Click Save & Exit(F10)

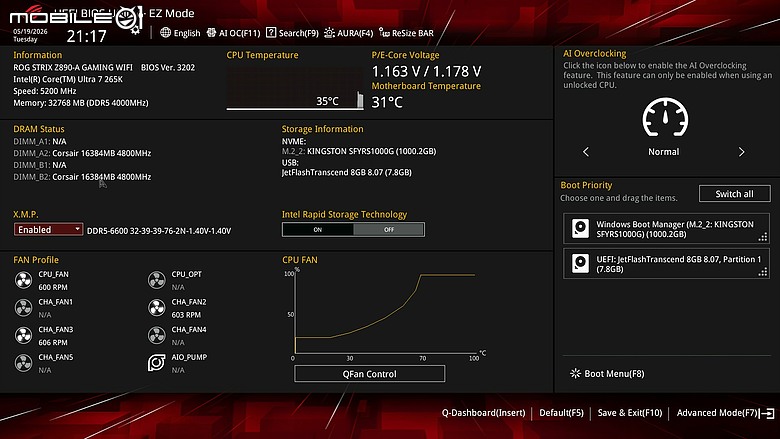pos(630,413)
